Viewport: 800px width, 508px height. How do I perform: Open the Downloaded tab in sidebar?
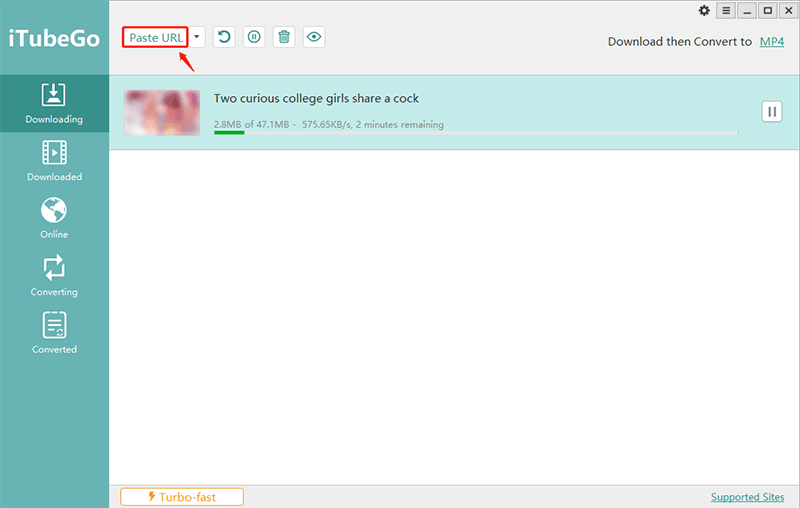pos(54,161)
